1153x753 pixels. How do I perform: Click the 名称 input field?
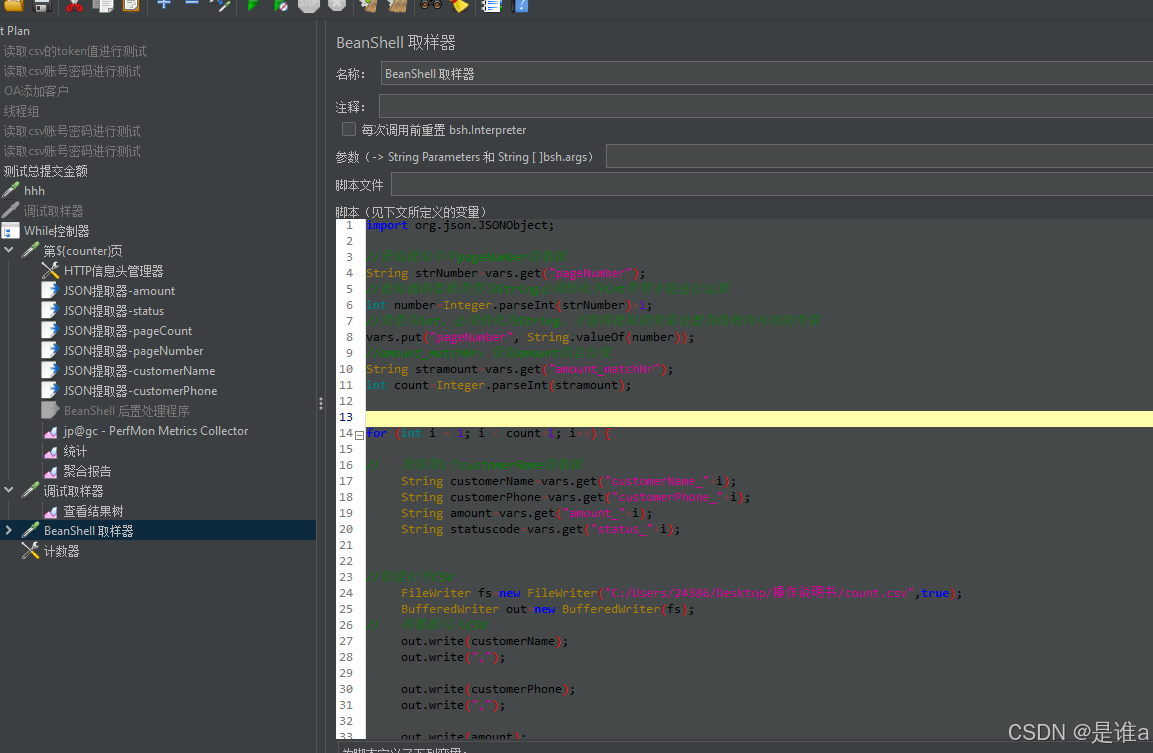click(600, 72)
